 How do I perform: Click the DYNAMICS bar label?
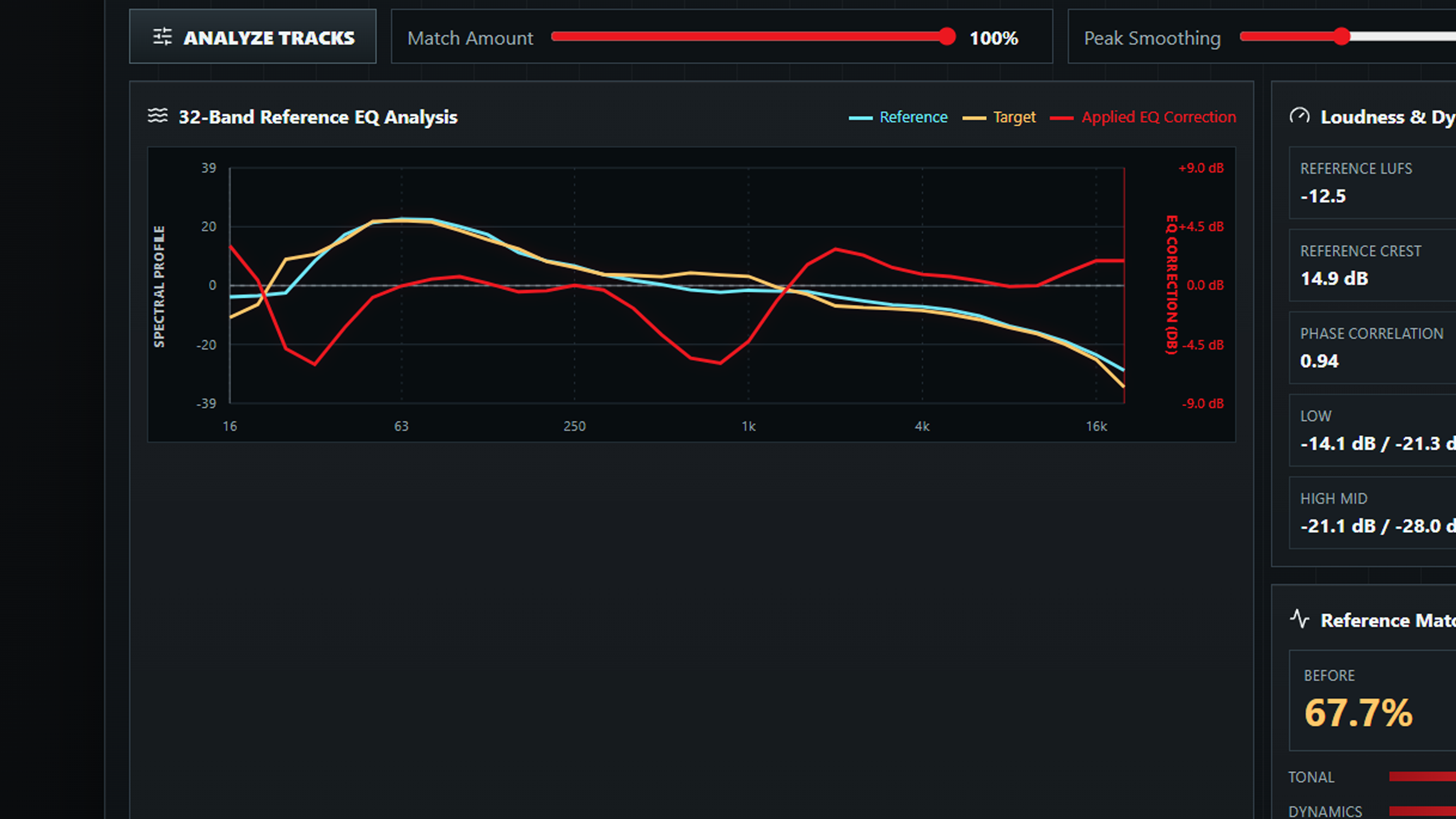pyautogui.click(x=1325, y=812)
